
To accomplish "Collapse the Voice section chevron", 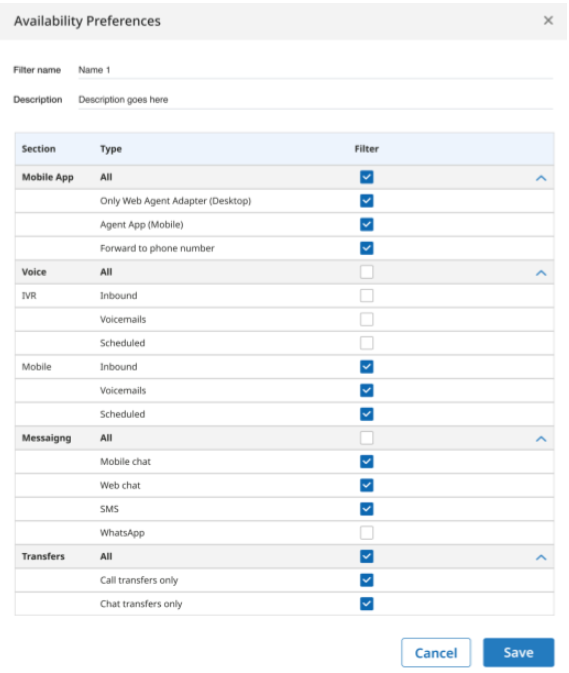I will point(541,273).
